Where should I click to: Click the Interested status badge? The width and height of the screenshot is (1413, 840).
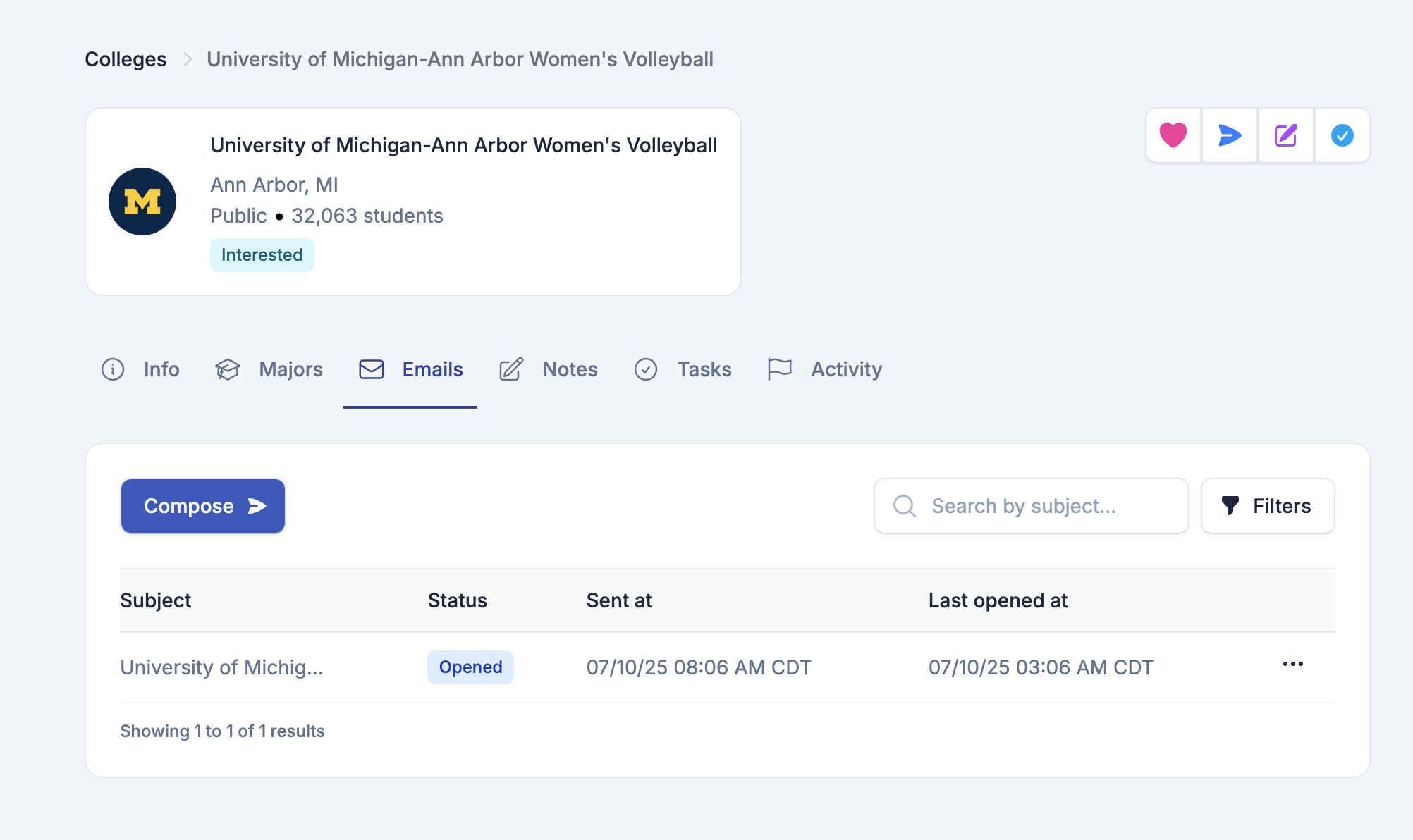pyautogui.click(x=262, y=255)
